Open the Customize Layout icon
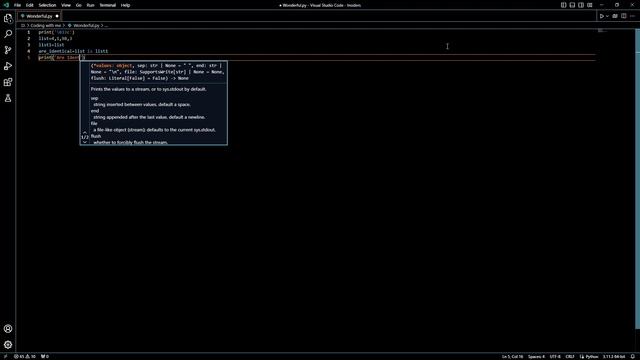 pyautogui.click(x=590, y=5)
